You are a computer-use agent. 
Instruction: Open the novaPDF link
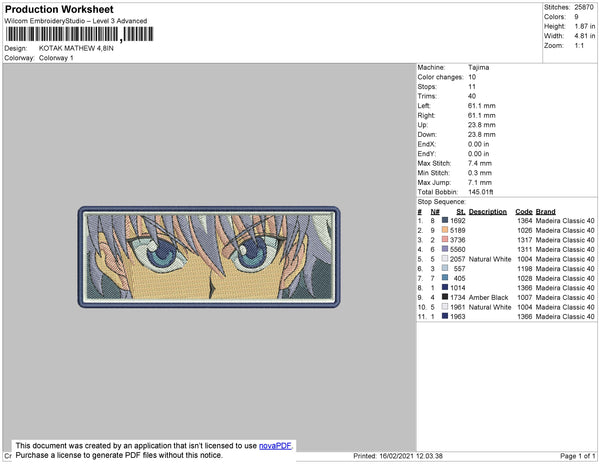(x=275, y=446)
